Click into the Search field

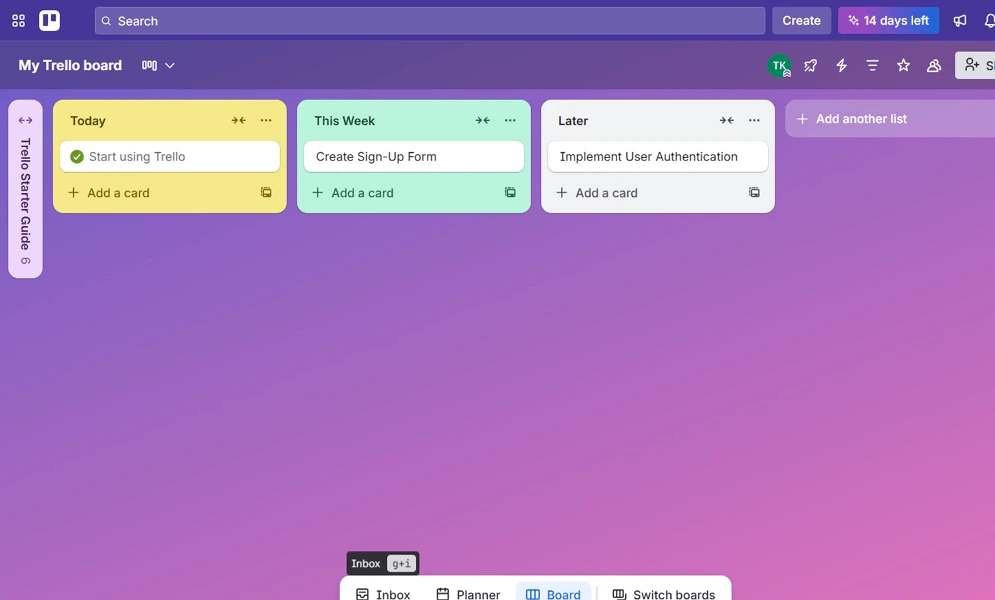click(x=430, y=21)
